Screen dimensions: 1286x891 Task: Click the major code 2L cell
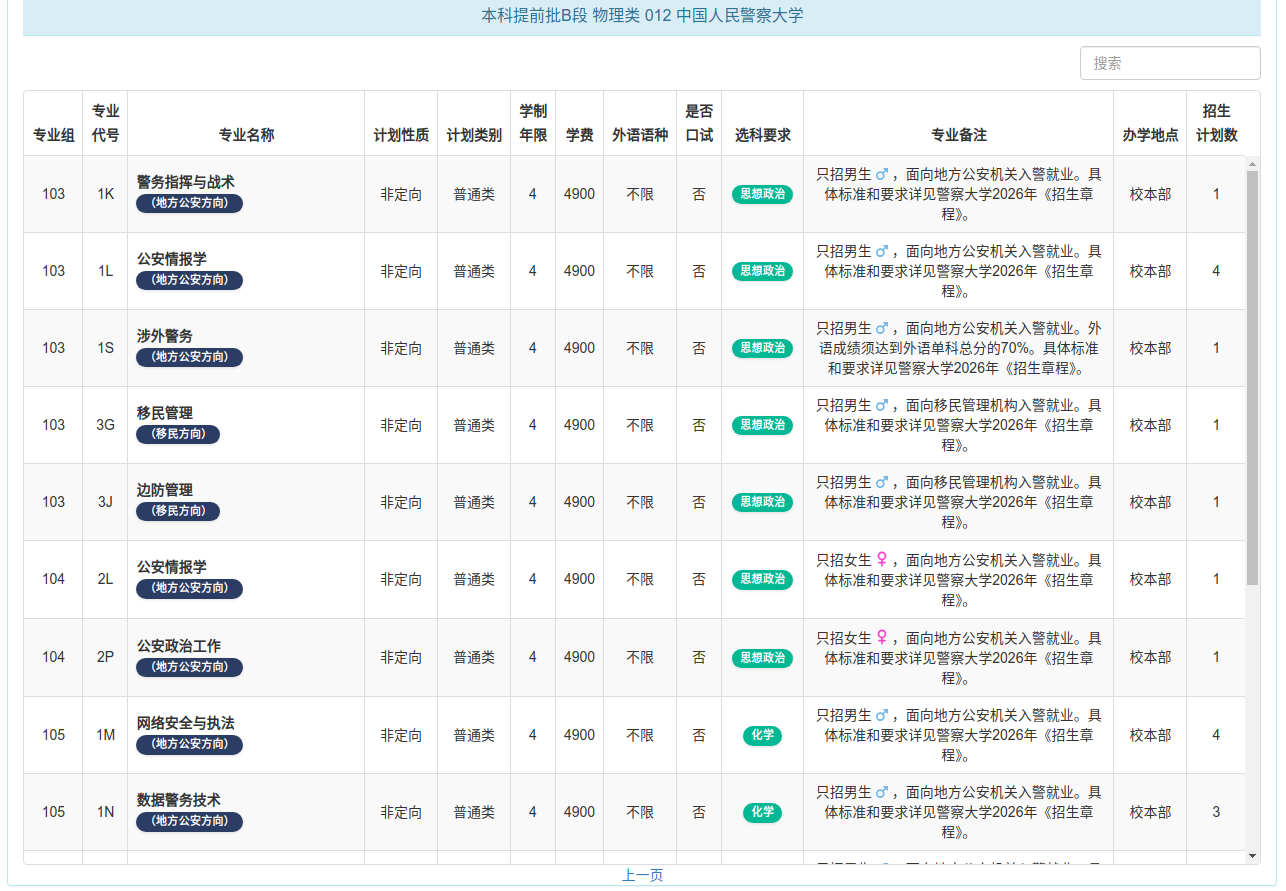pos(105,579)
